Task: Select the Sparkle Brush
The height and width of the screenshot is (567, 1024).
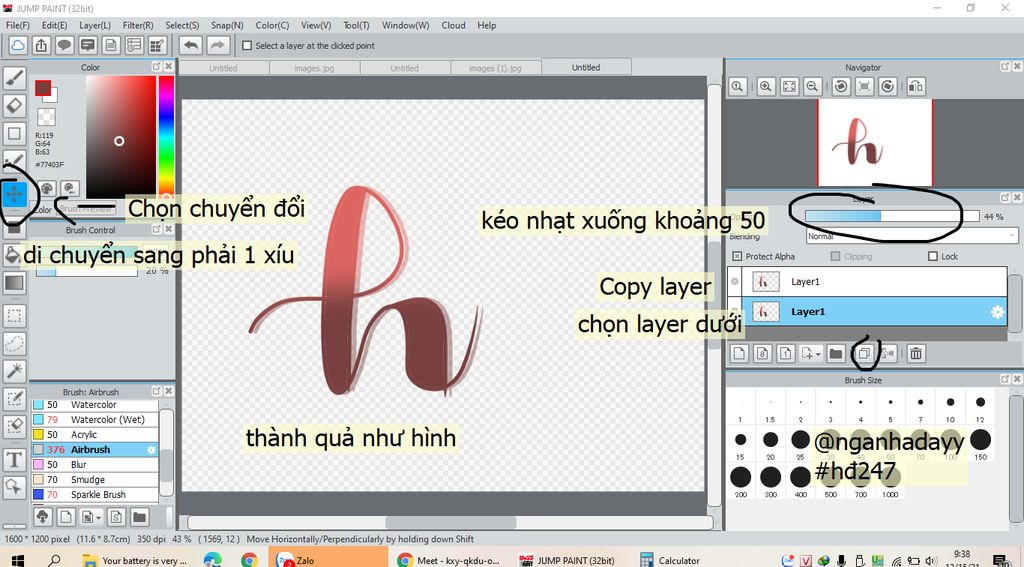Action: tap(94, 494)
